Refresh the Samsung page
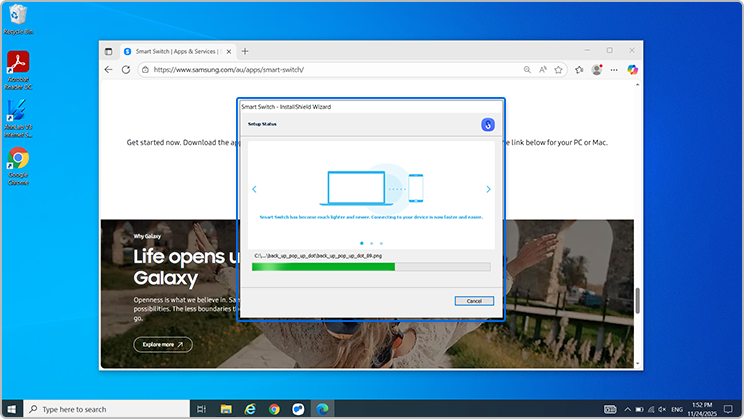744x419 pixels. pos(126,70)
